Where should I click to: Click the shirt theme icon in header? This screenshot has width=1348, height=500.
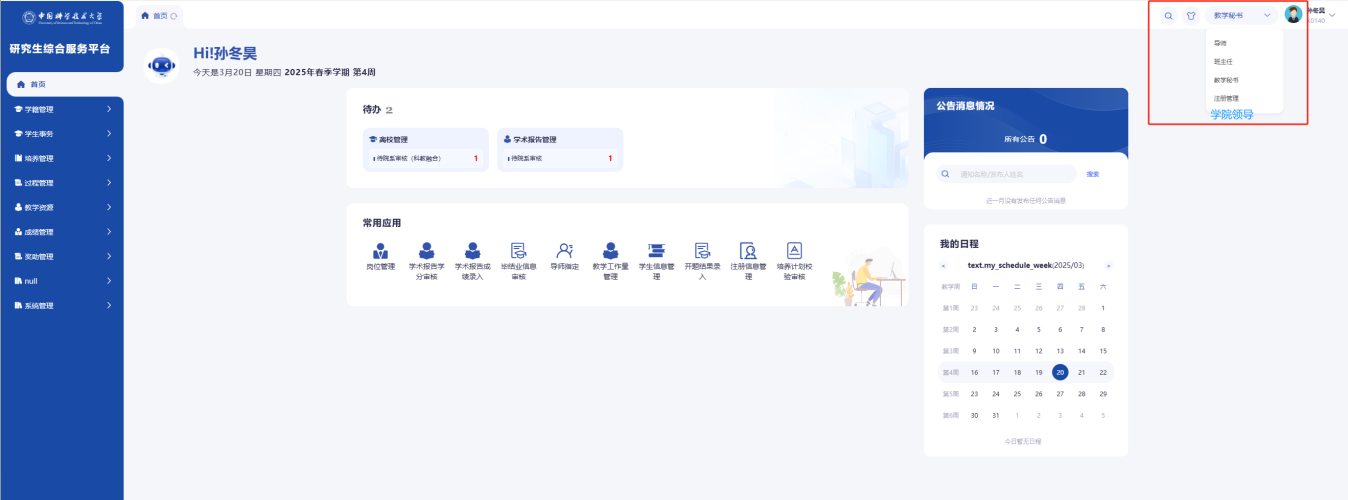[x=1190, y=16]
